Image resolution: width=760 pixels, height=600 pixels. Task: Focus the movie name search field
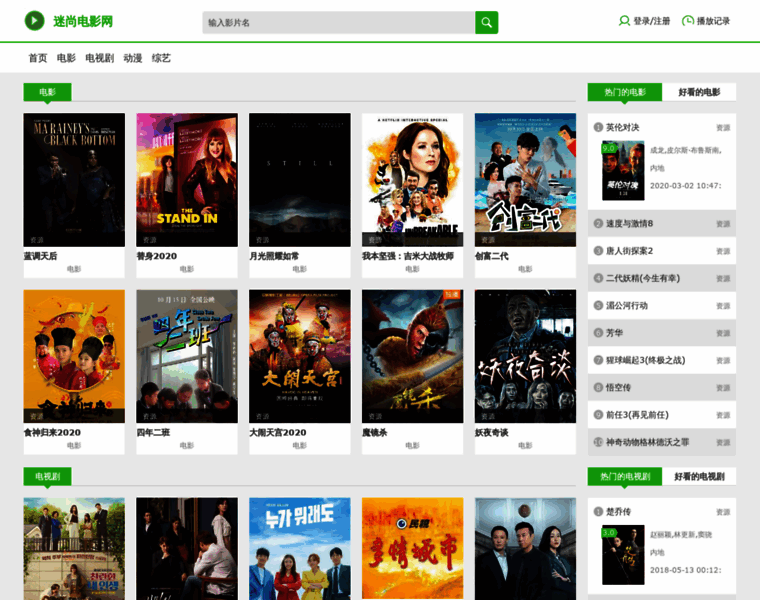coord(338,22)
